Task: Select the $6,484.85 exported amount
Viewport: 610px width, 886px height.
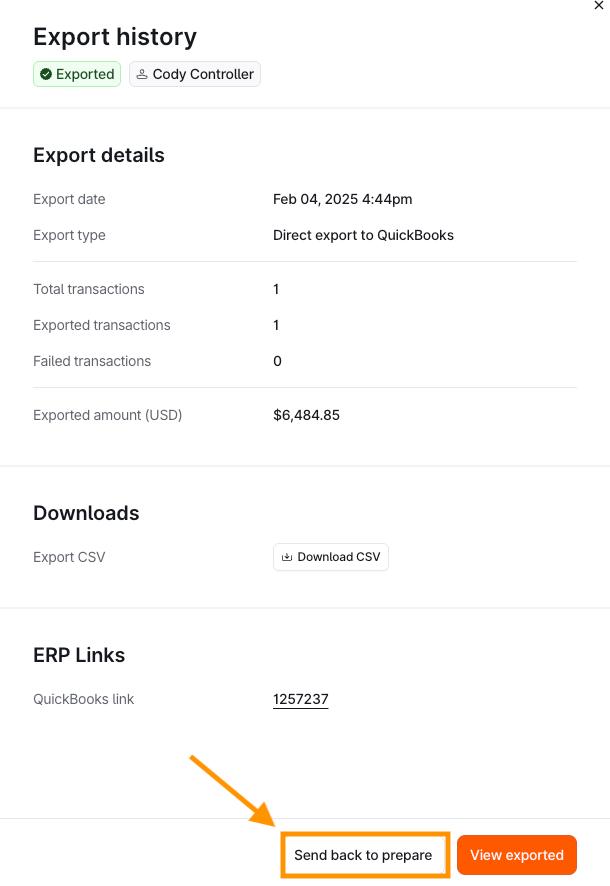Action: pos(306,415)
